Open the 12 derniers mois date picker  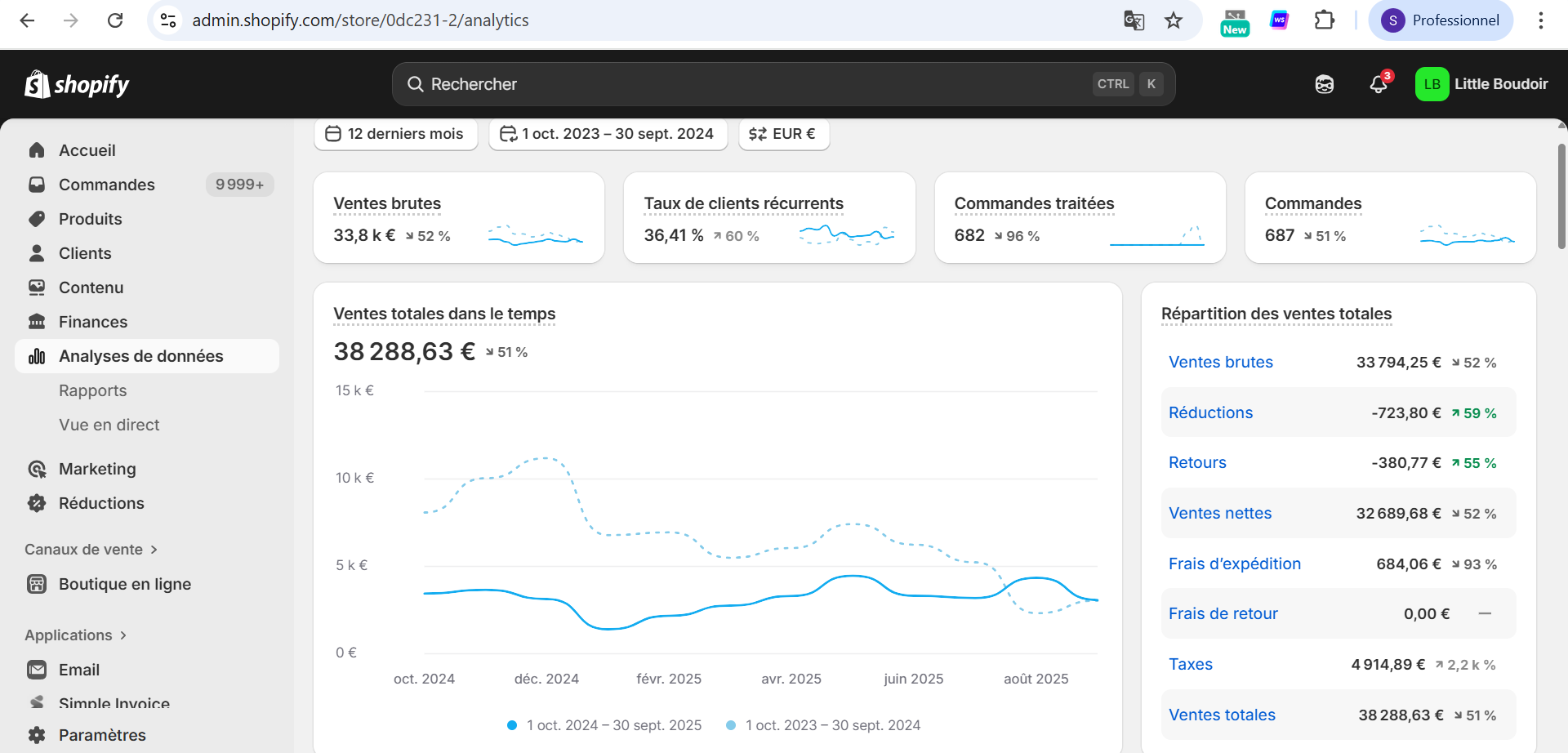[395, 134]
